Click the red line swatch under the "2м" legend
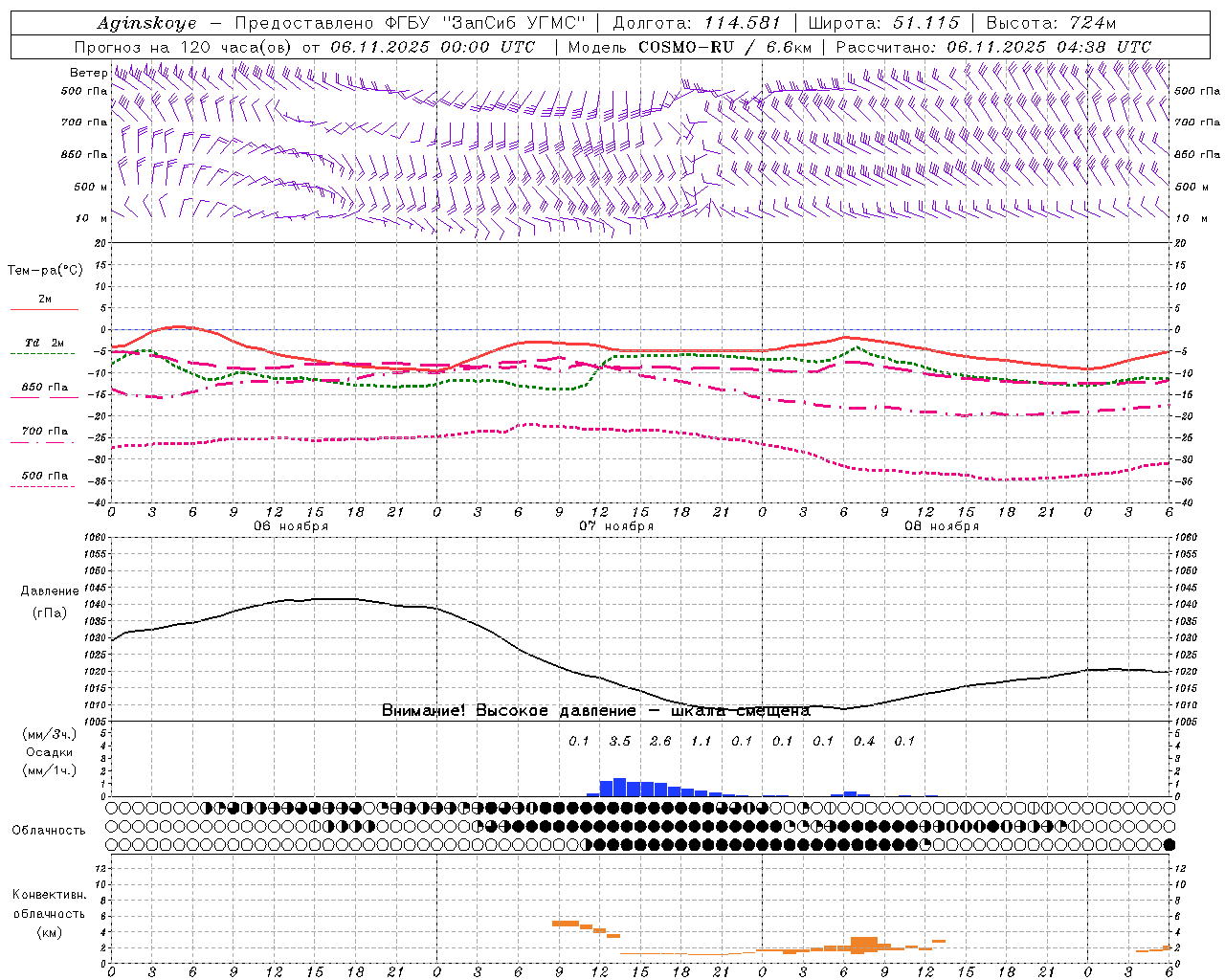The width and height of the screenshot is (1225, 980). point(44,309)
